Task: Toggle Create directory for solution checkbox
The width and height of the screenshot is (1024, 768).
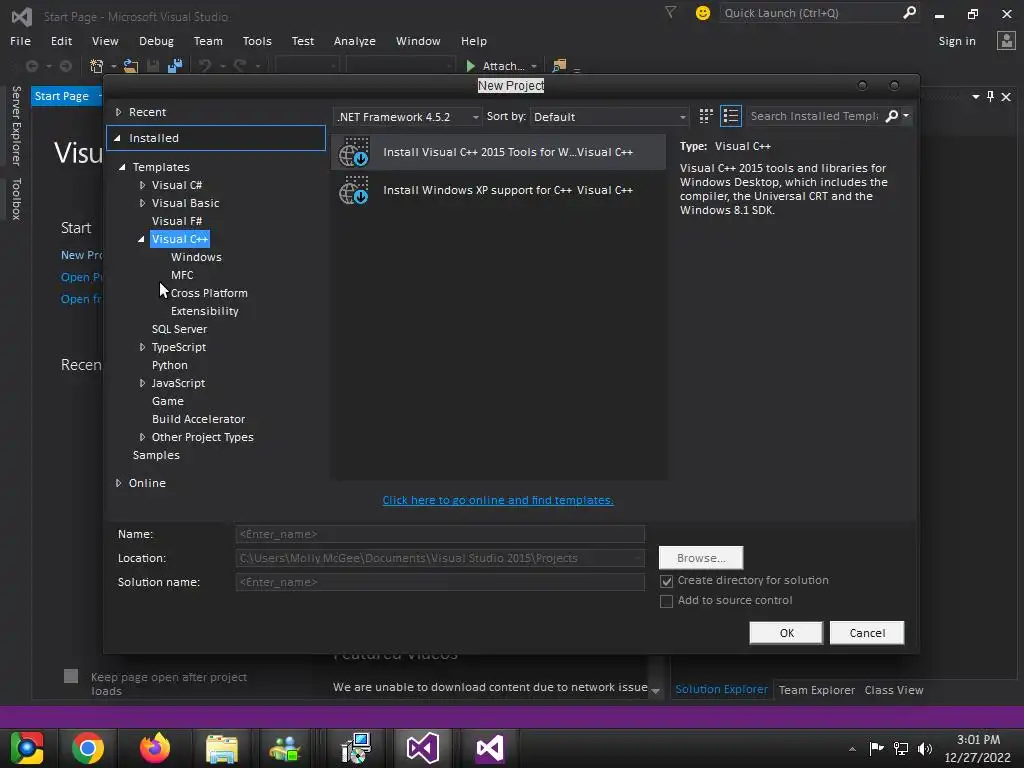Action: [666, 581]
